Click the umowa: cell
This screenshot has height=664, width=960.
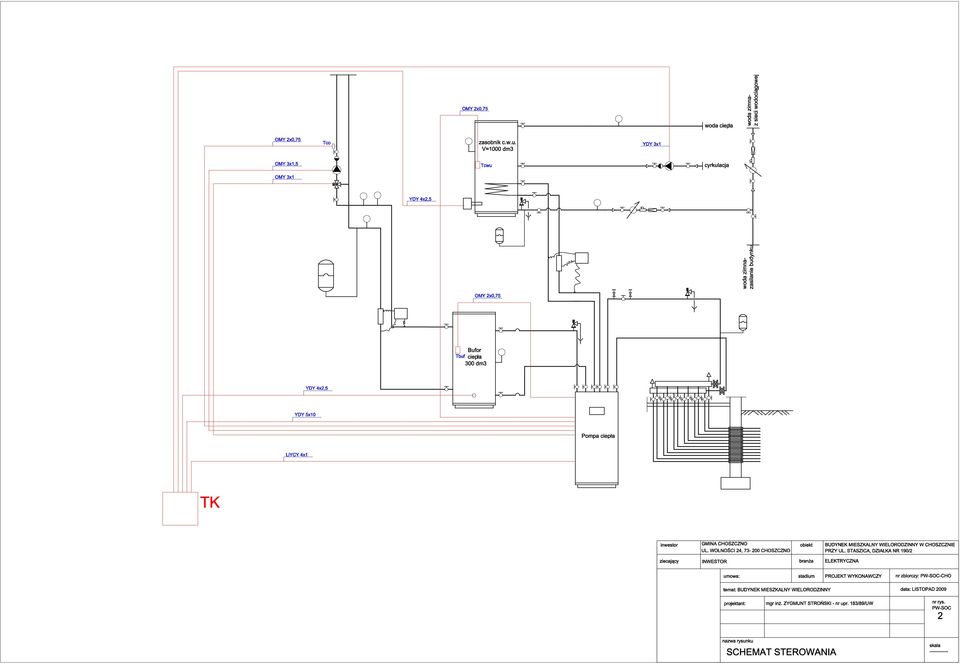(756, 576)
